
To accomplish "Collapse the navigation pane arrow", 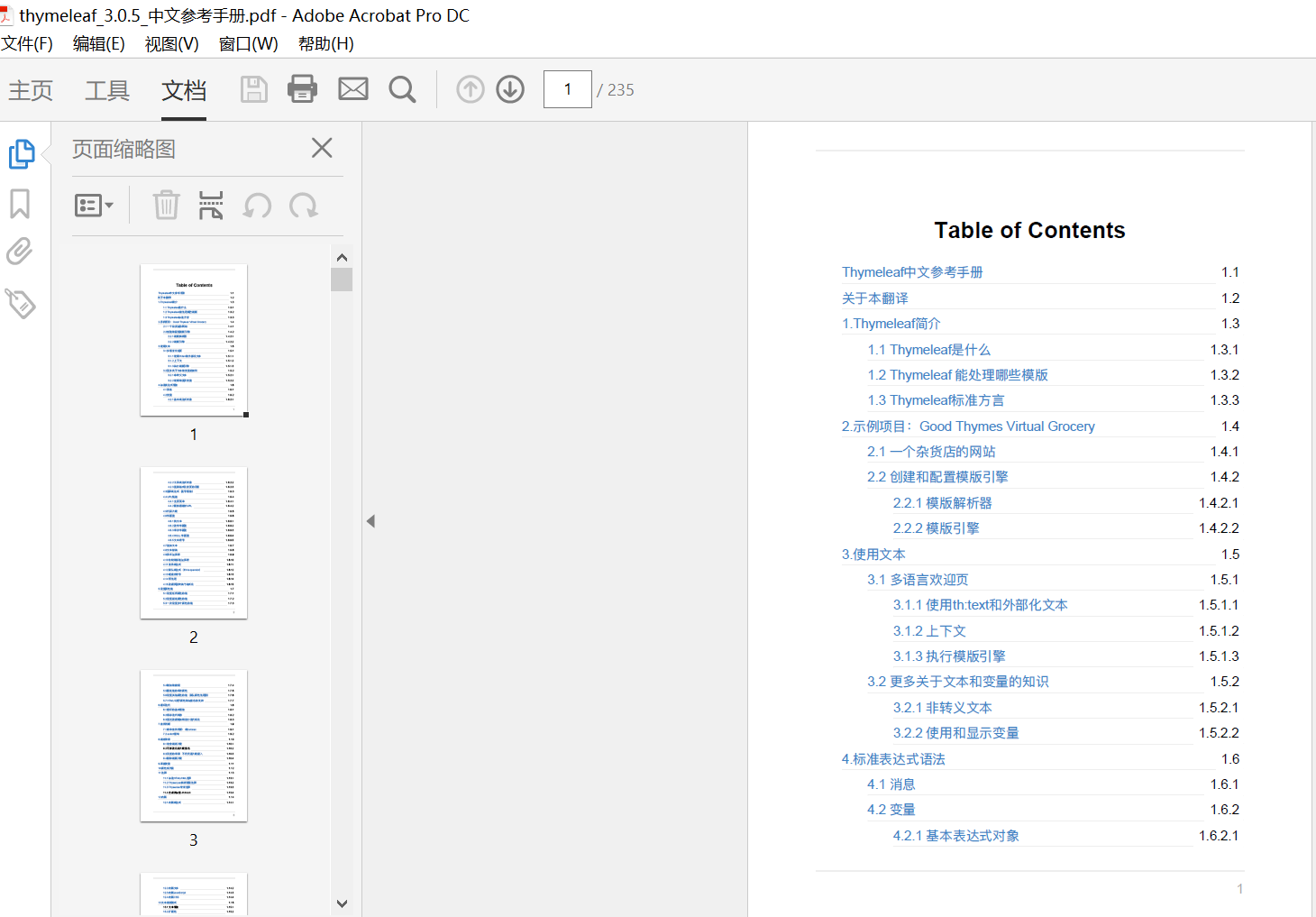I will pyautogui.click(x=370, y=521).
